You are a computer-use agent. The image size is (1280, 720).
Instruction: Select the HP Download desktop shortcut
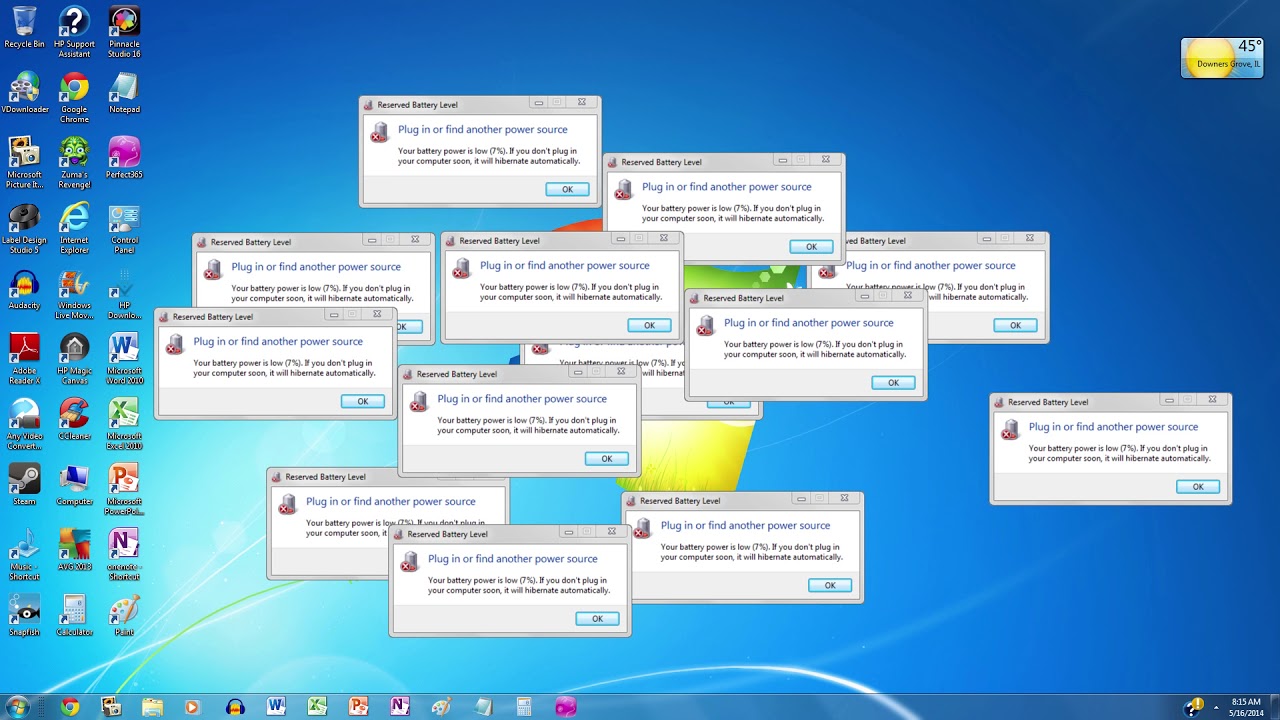click(x=124, y=294)
